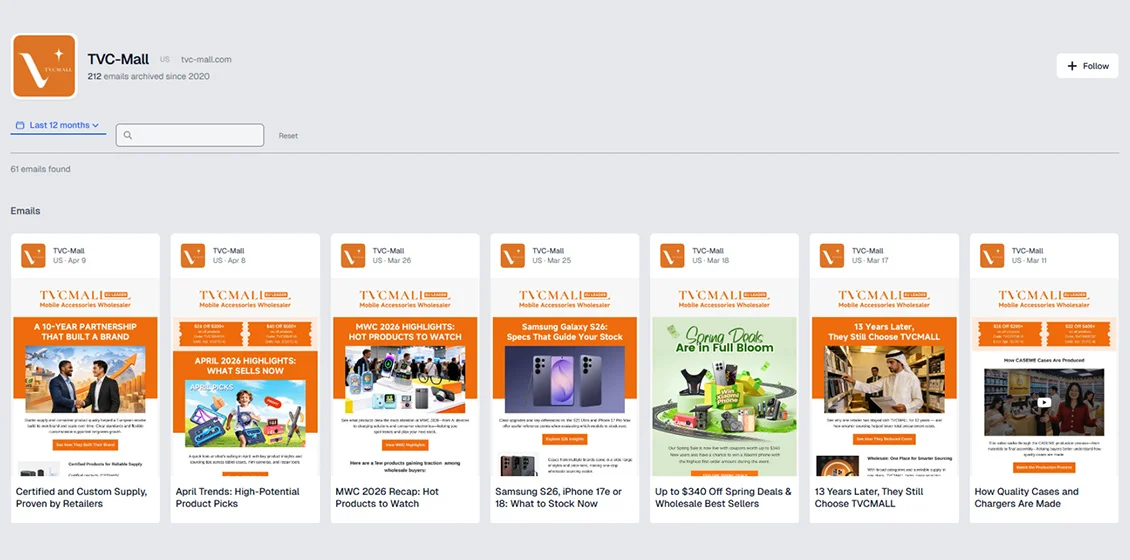1130x560 pixels.
Task: Open Spring Deals Full Bloom email thumbnail
Action: coord(724,377)
